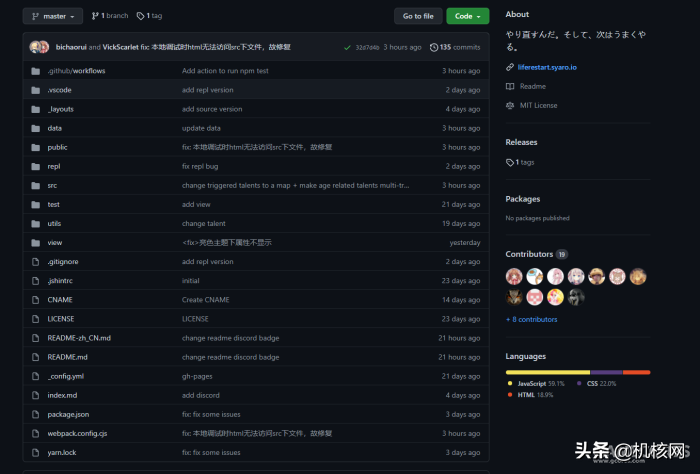Click the package.json file icon
Image resolution: width=700 pixels, height=474 pixels.
(x=36, y=415)
